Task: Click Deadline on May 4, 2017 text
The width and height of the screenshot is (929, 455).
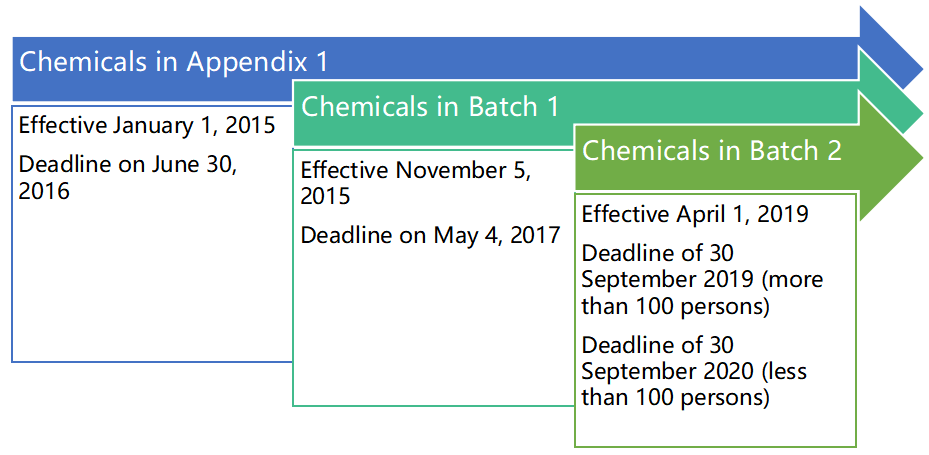Action: [x=430, y=235]
